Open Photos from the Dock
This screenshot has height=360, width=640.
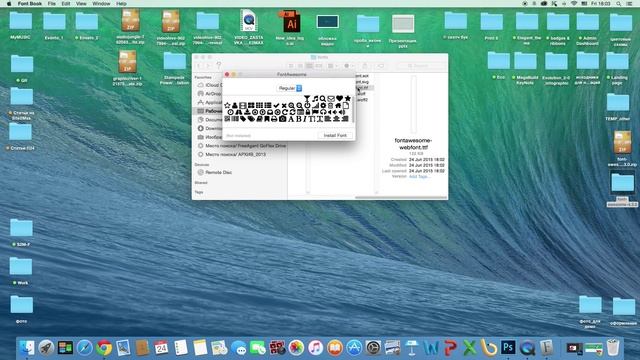[x=296, y=348]
